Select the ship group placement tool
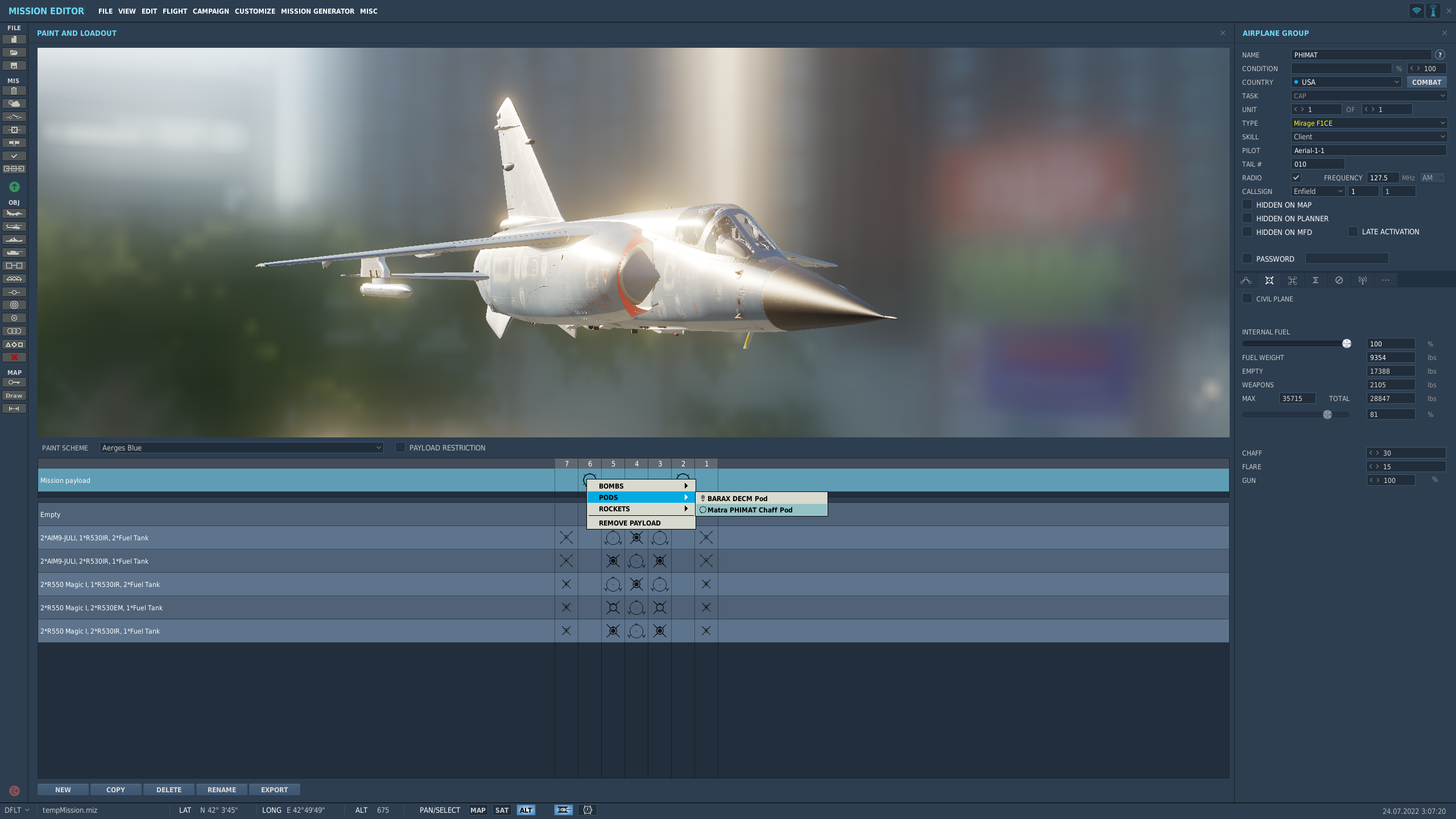Viewport: 1456px width, 819px height. 14,239
